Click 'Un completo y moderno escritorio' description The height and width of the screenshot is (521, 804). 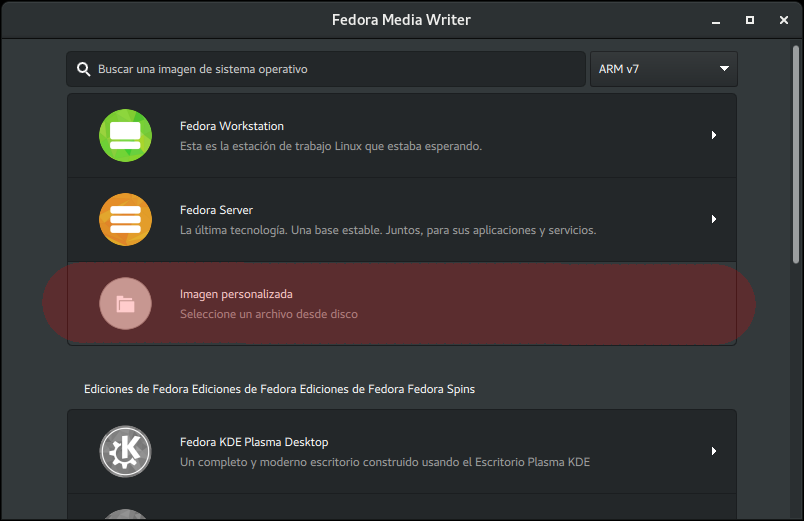pos(385,462)
